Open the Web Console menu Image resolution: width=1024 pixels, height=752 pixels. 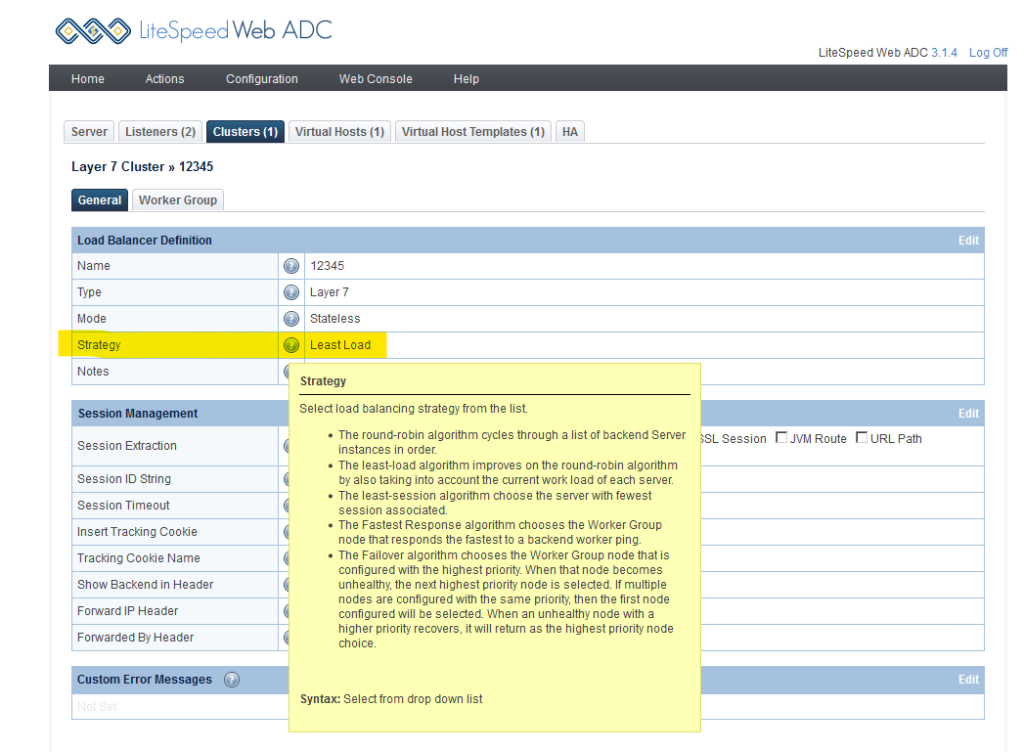[376, 79]
